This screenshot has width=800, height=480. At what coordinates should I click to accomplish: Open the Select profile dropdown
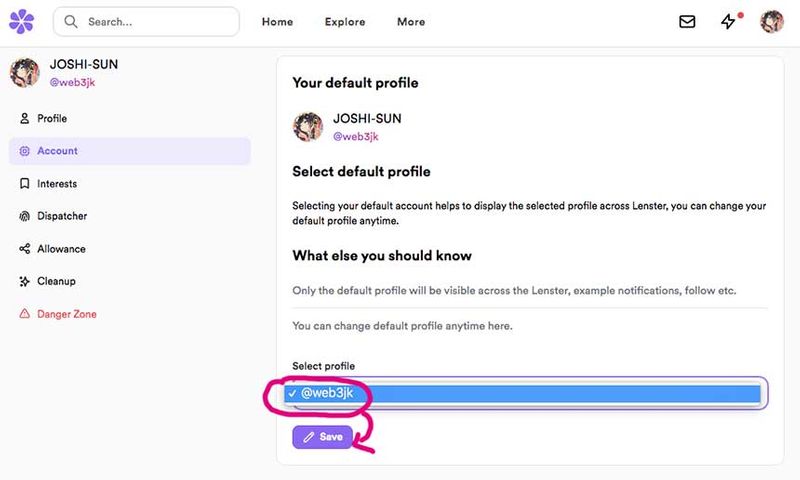[x=528, y=393]
